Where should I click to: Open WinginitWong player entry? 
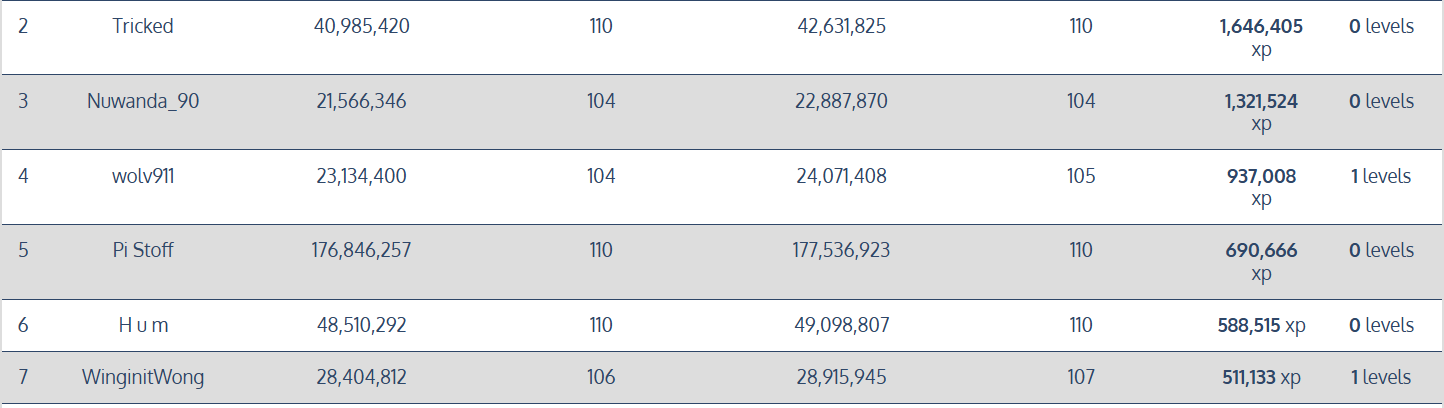tap(142, 378)
